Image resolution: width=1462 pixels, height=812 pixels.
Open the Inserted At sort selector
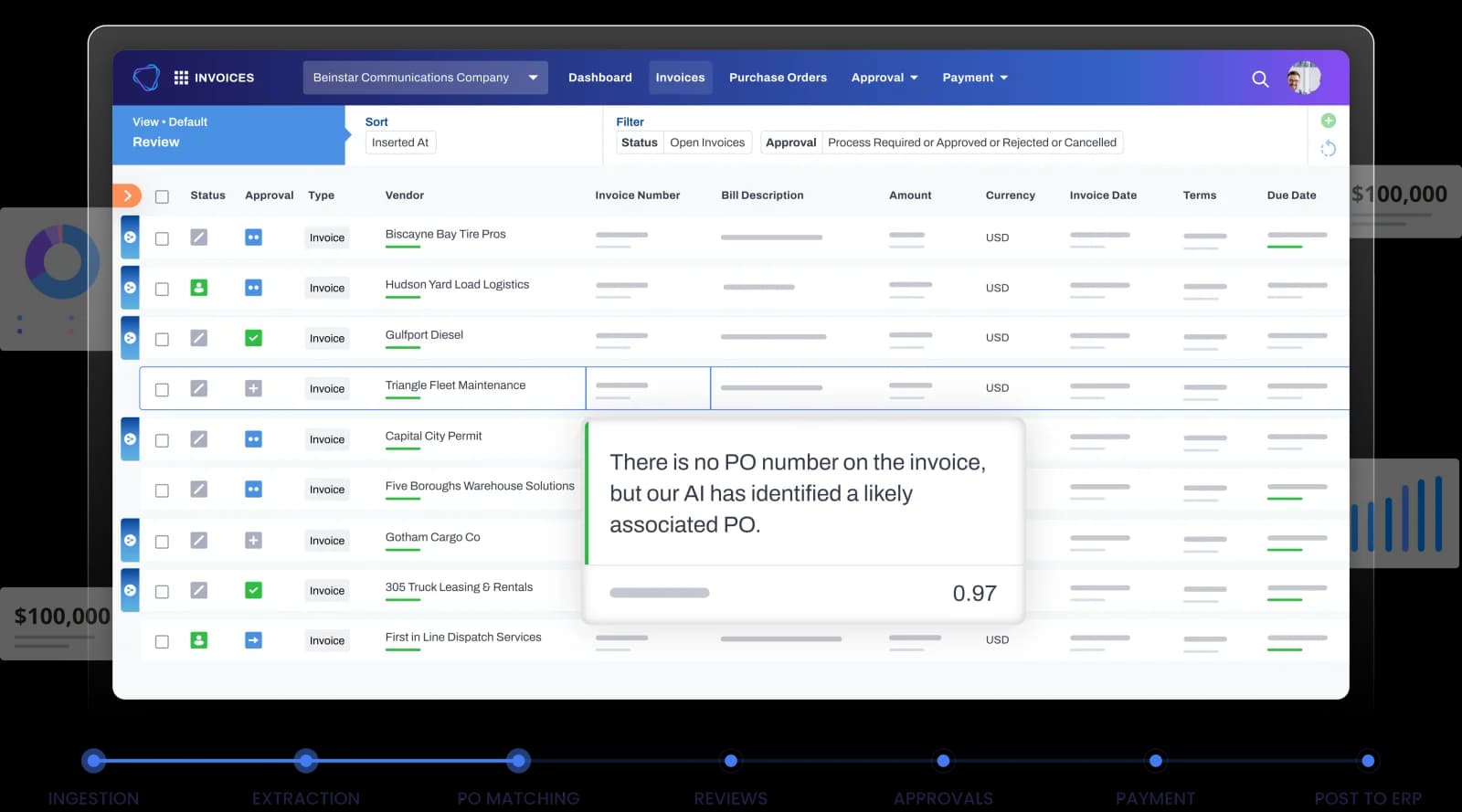(x=400, y=142)
